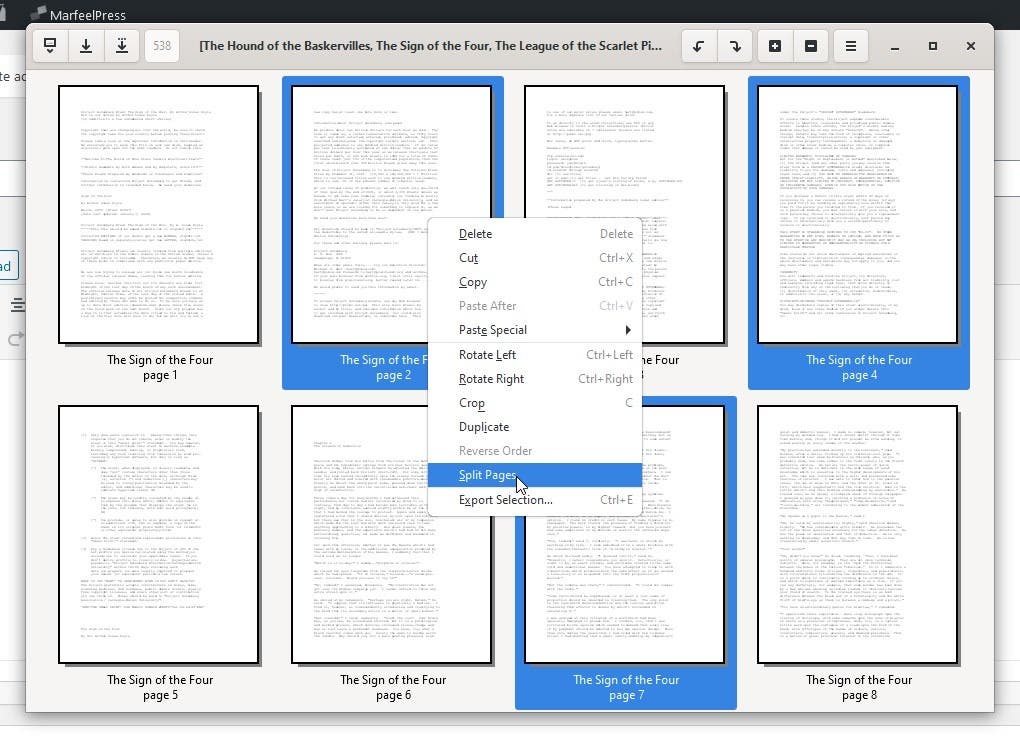Click the Save As toolbar icon

[122, 46]
